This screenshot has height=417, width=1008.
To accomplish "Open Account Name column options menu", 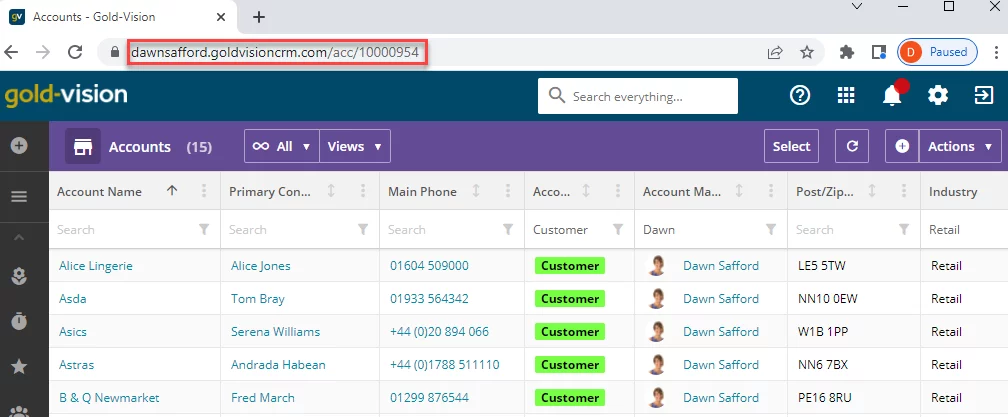I will click(204, 191).
